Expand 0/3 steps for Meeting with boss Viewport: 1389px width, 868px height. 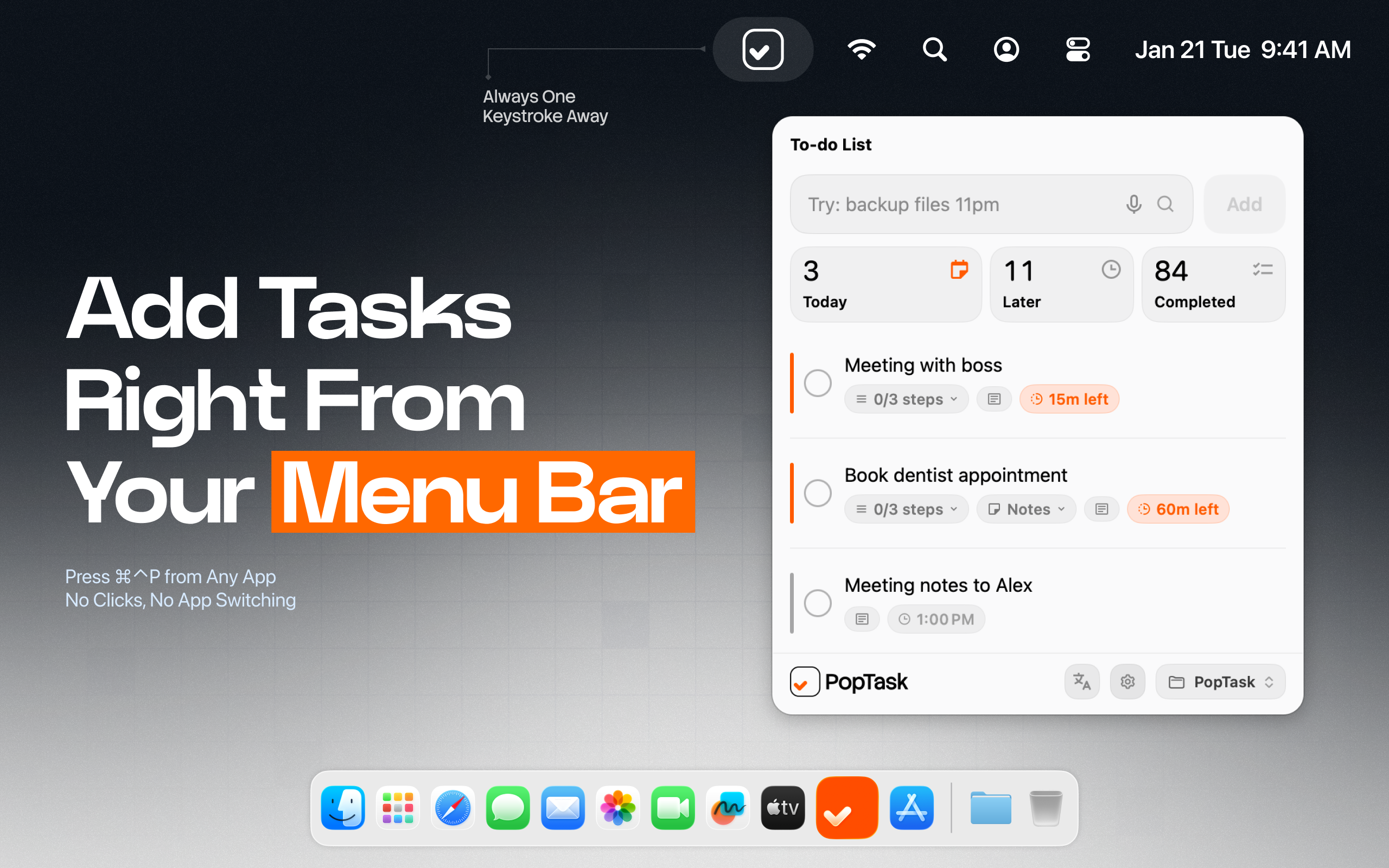(x=906, y=399)
